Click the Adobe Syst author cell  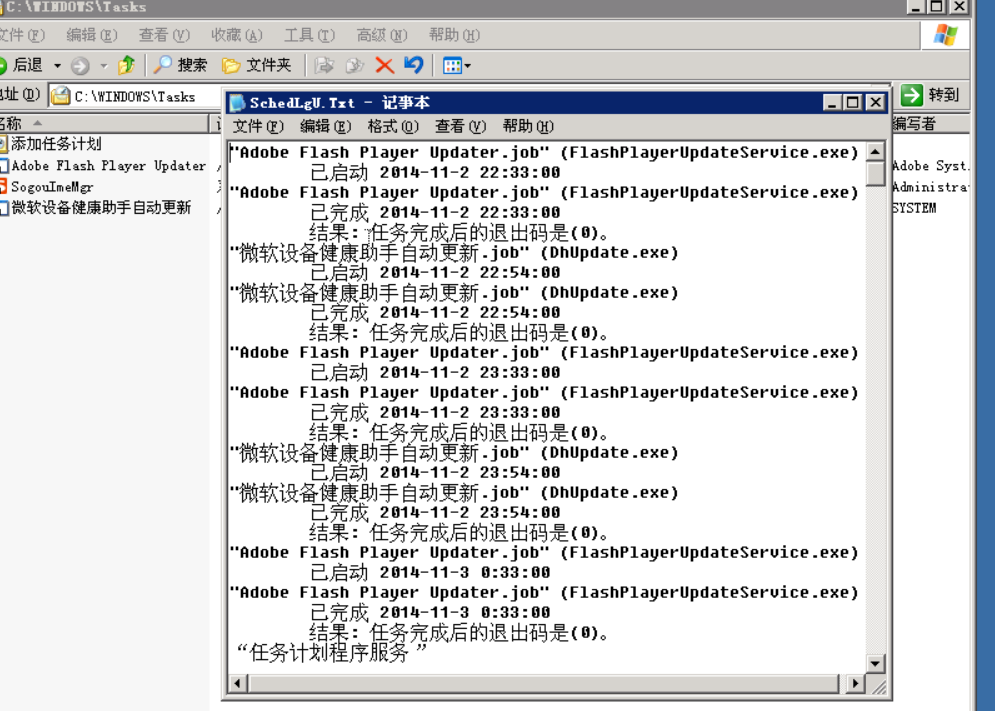pos(930,166)
